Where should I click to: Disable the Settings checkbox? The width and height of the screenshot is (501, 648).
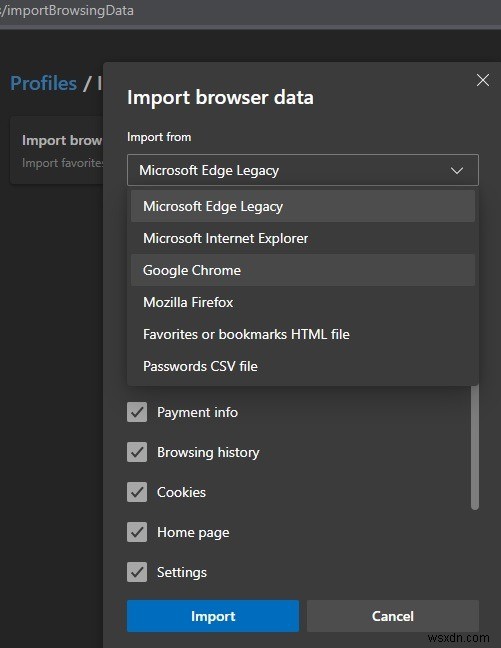137,572
